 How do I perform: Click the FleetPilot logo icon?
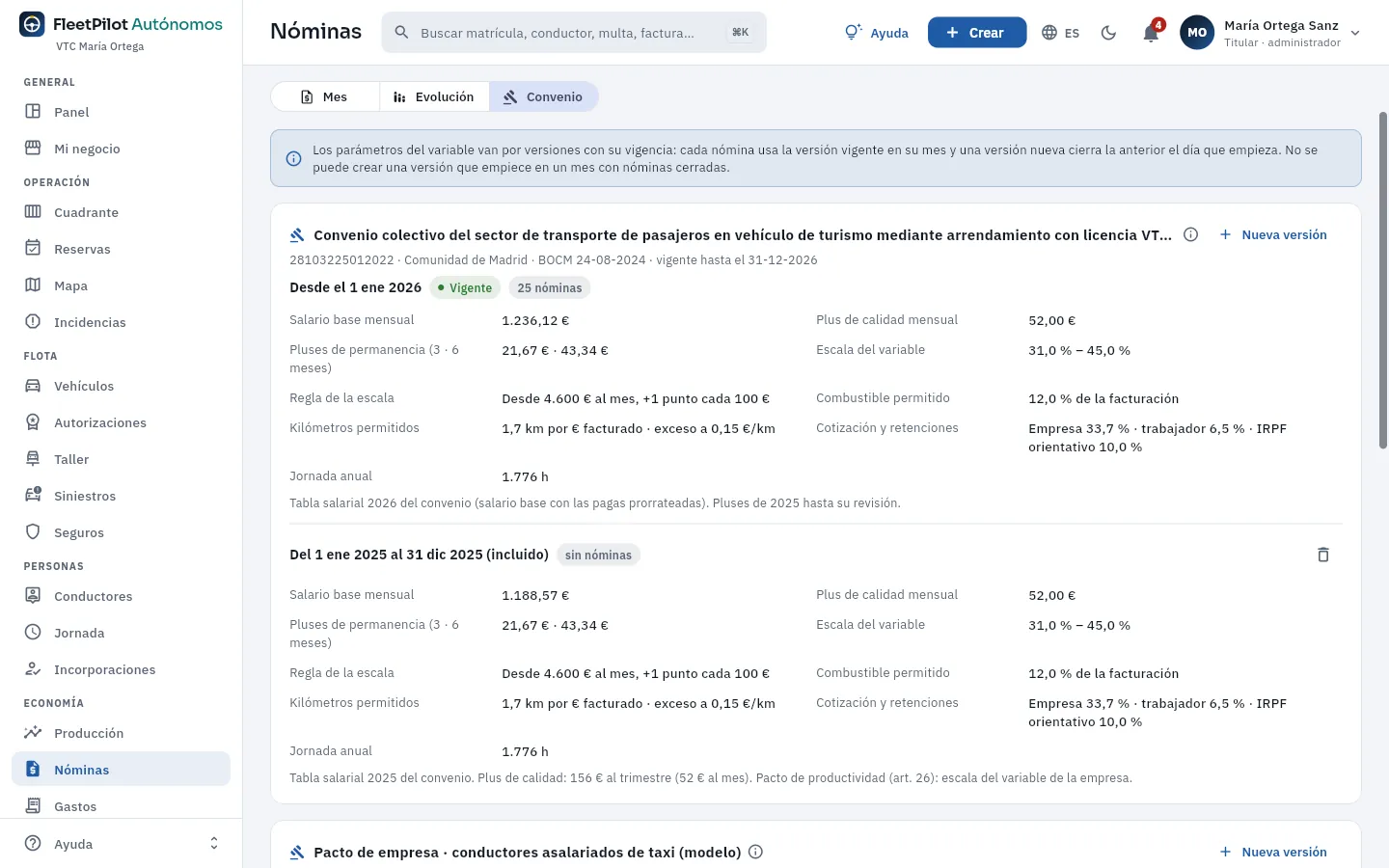click(x=32, y=25)
